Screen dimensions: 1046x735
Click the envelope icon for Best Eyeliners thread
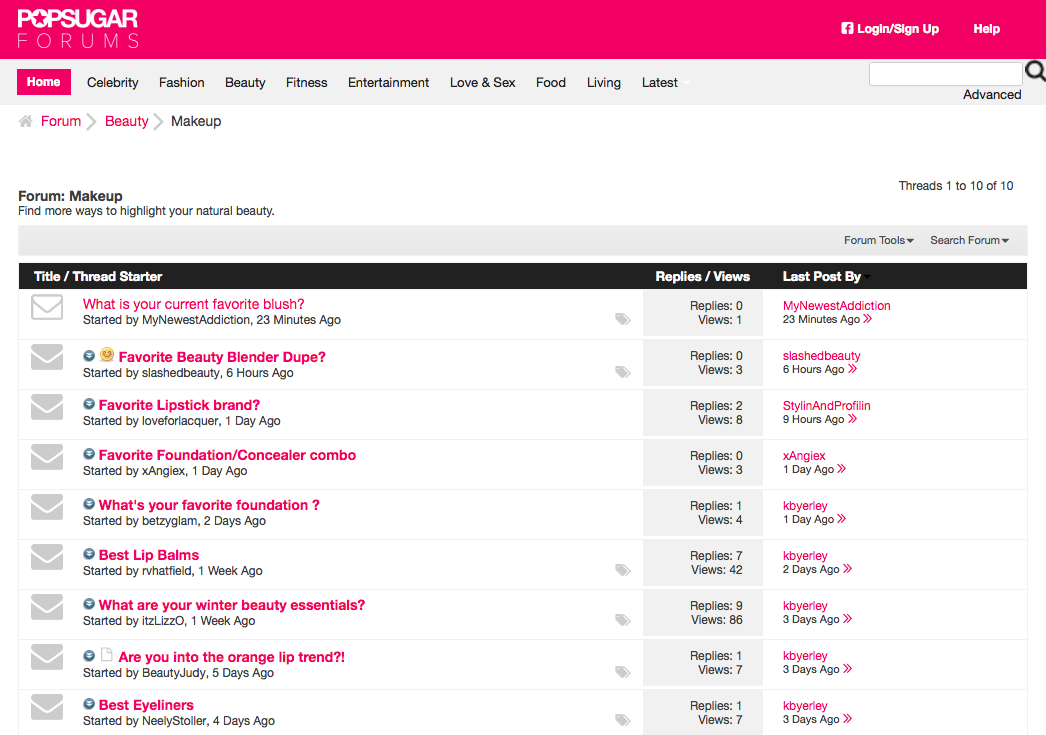coord(47,707)
